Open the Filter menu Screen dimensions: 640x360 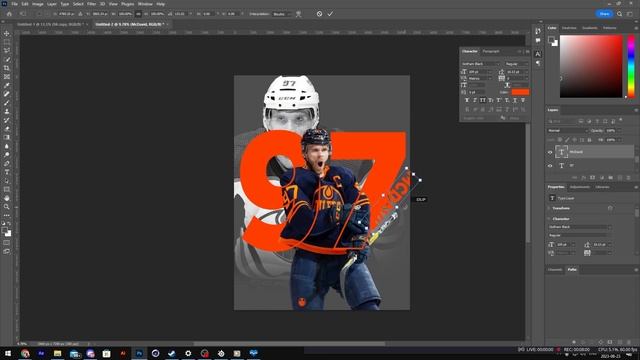(91, 4)
